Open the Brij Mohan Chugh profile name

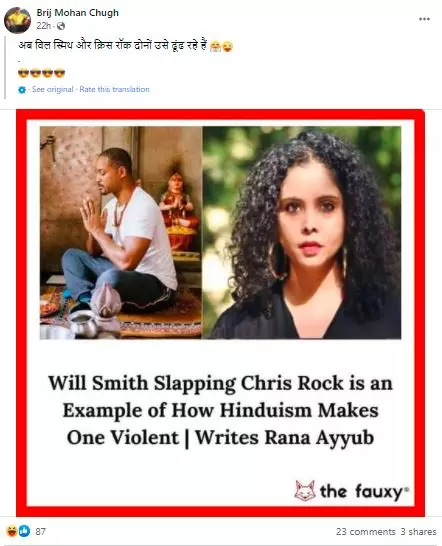(x=78, y=13)
